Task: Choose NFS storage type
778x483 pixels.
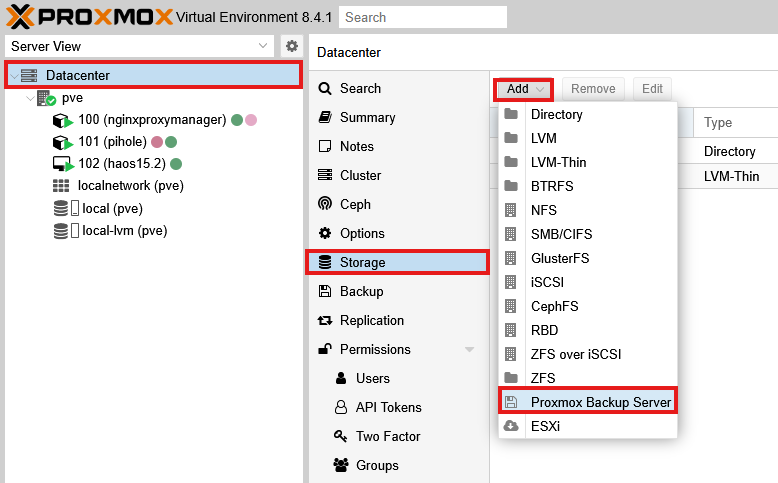Action: pos(588,210)
